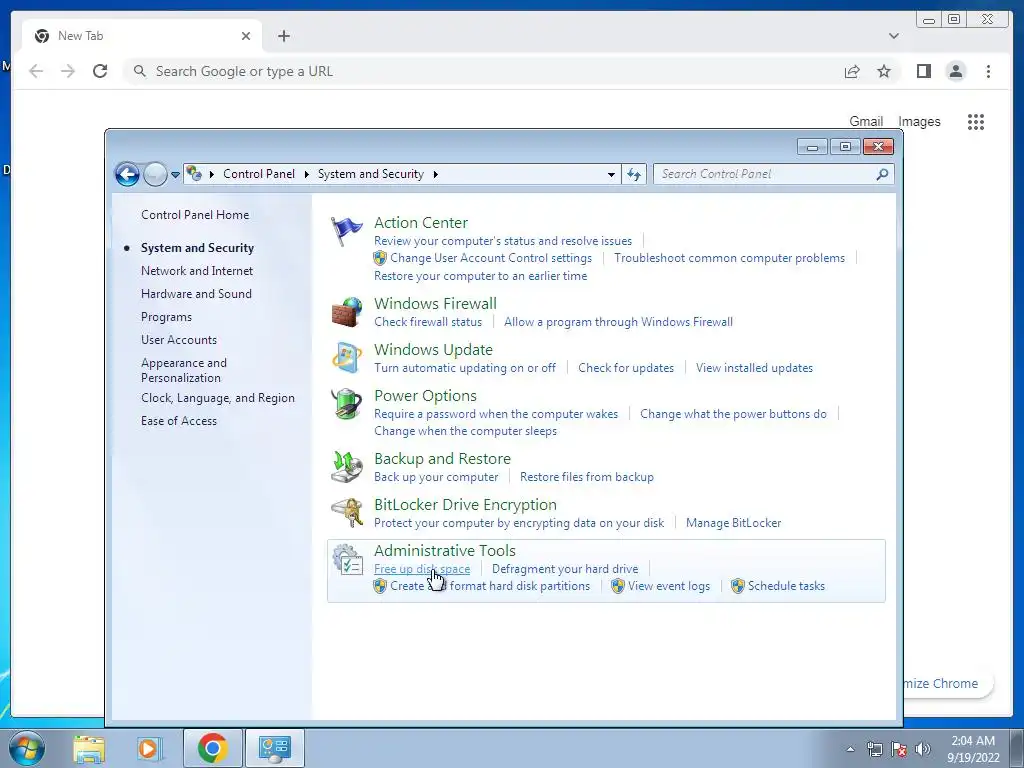Click the Control Panel icon in address bar
This screenshot has height=768, width=1024.
(193, 174)
